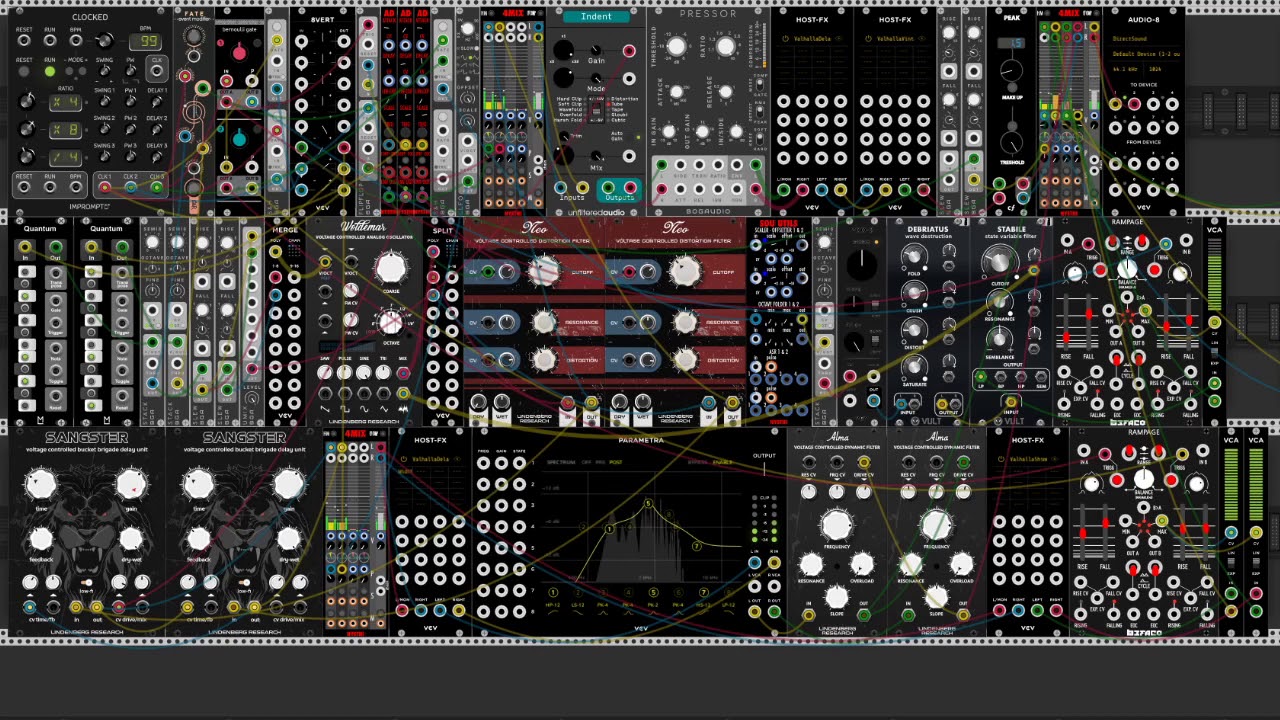Click the FREQUENCY knob on the right Alma
Viewport: 1280px width, 720px height.
coord(937,524)
